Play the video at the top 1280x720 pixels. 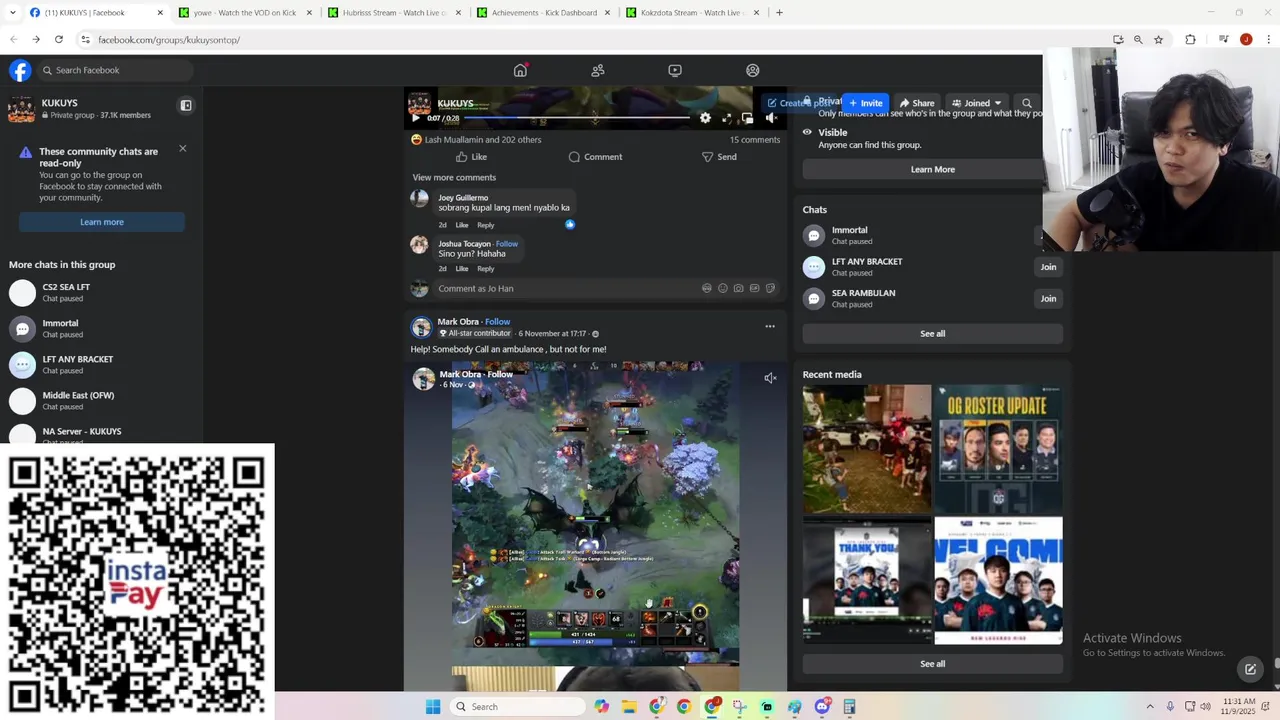[x=416, y=118]
